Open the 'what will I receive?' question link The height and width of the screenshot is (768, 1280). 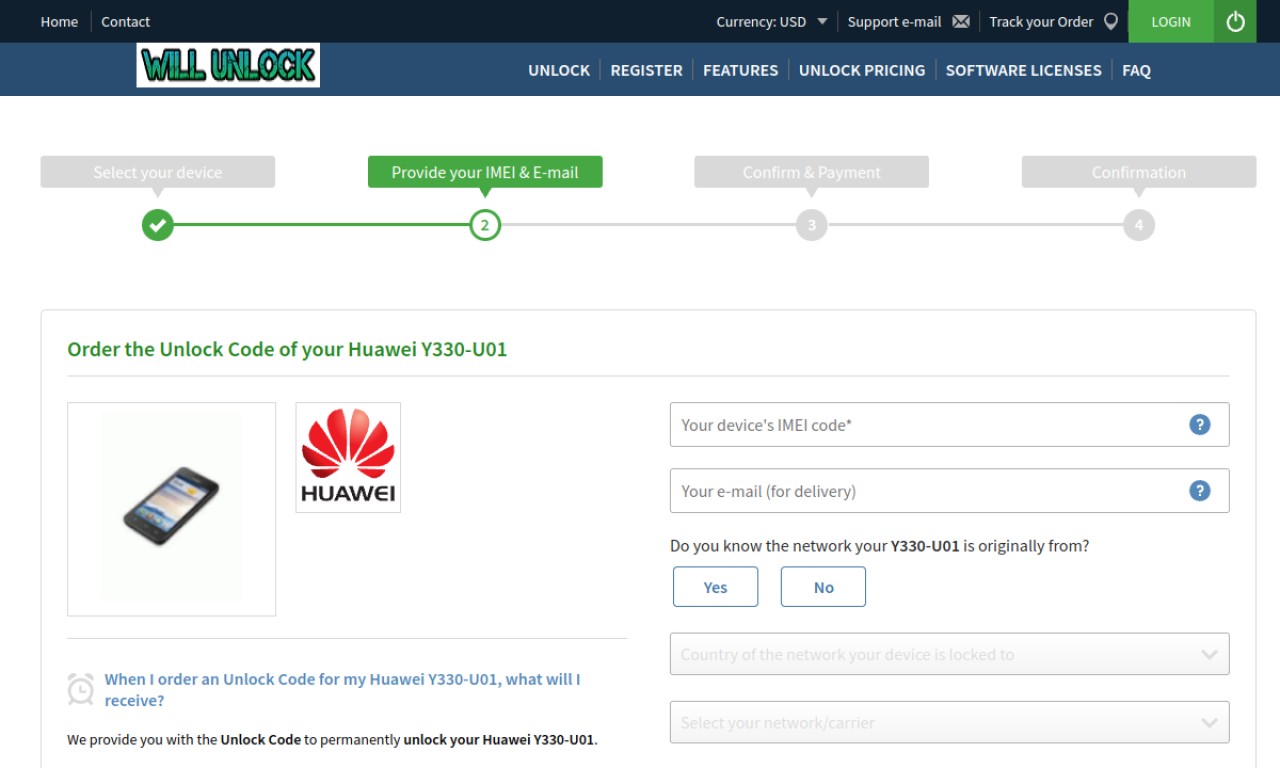coord(342,689)
